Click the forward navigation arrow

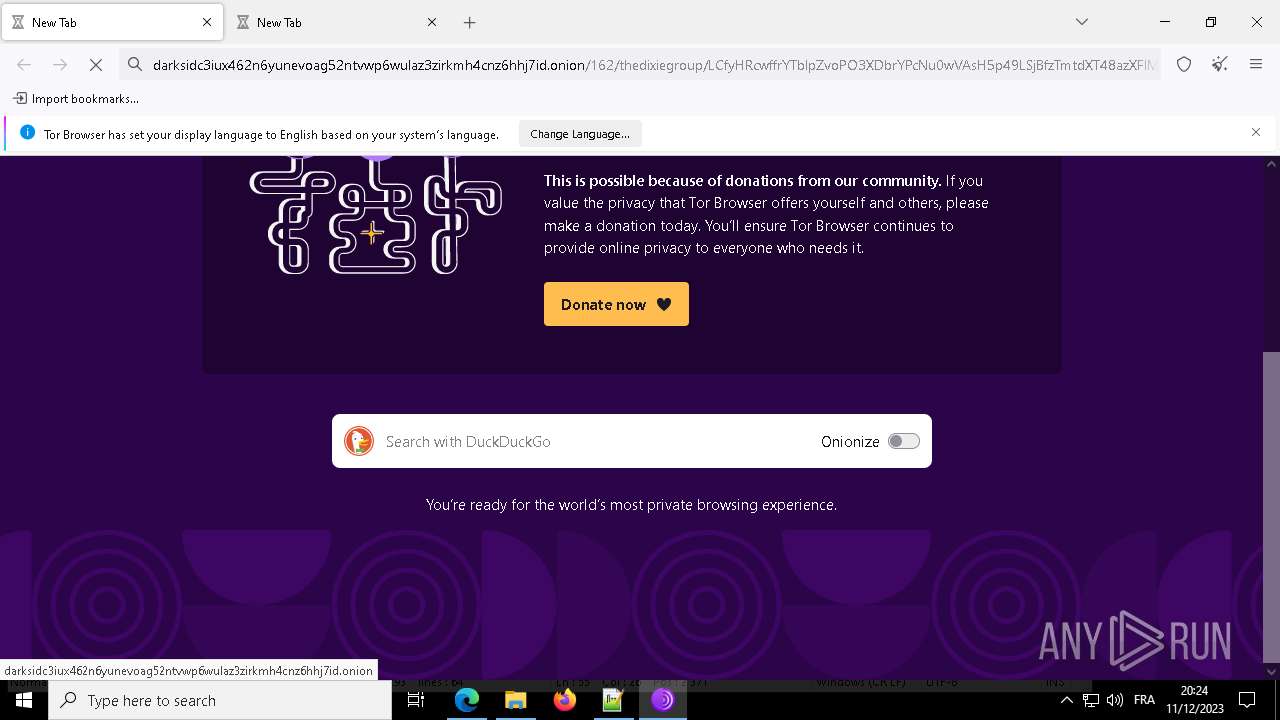click(x=60, y=65)
